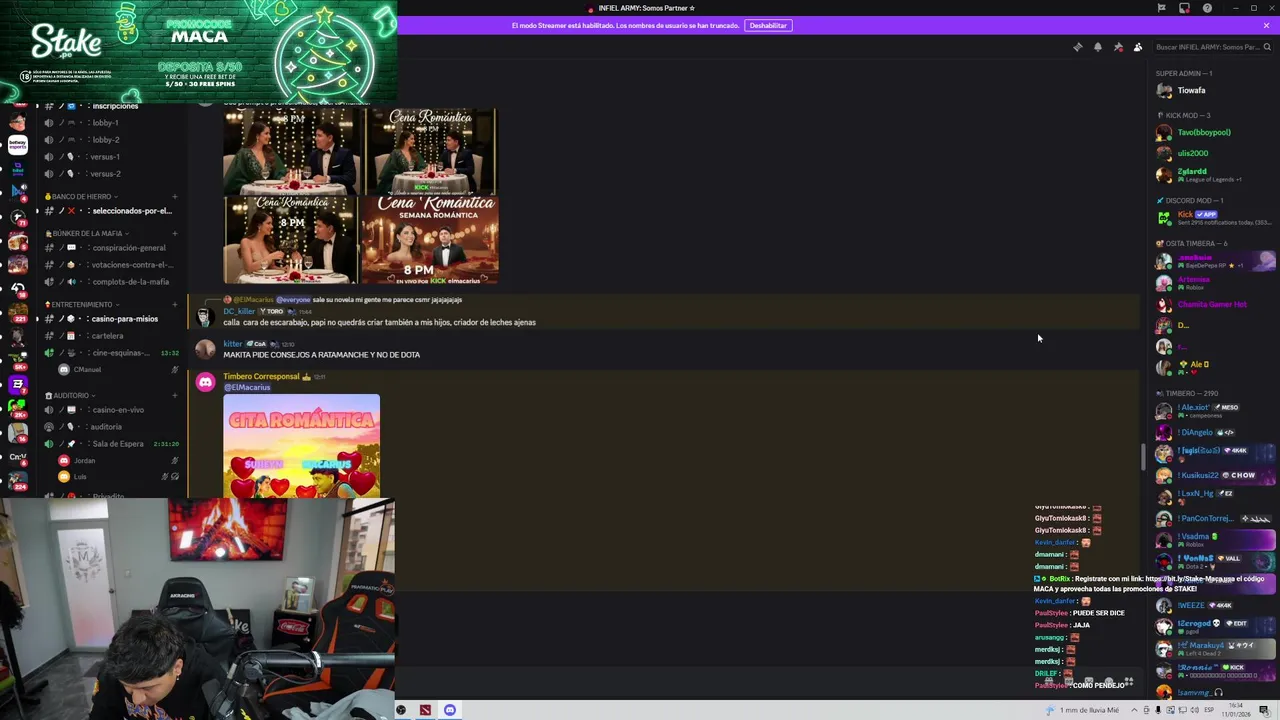Add channel to AUDITORIO category
1280x720 pixels.
[174, 396]
